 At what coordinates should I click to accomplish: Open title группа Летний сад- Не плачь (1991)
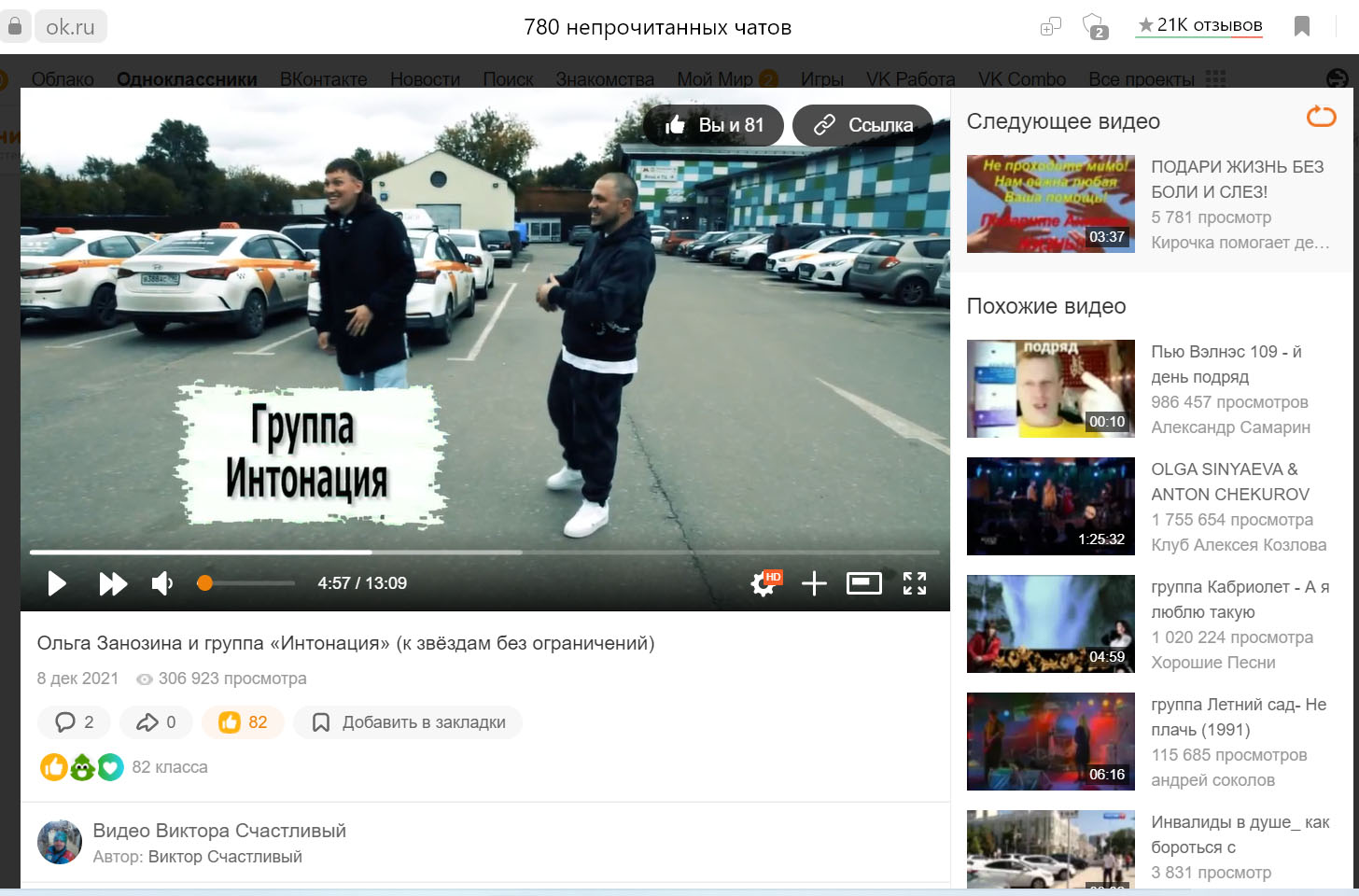1239,717
